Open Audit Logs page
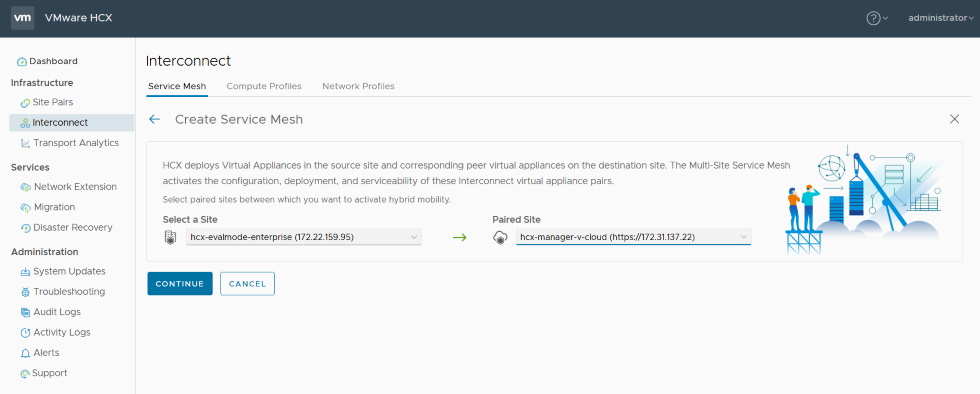The image size is (980, 394). (57, 312)
